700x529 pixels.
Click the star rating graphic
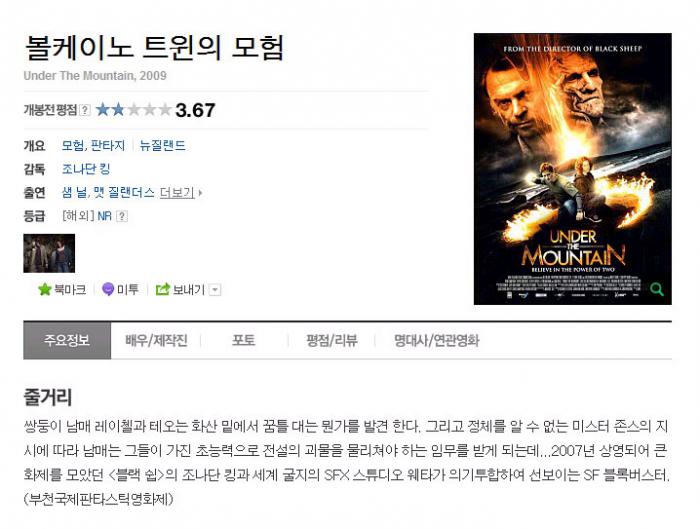[133, 109]
